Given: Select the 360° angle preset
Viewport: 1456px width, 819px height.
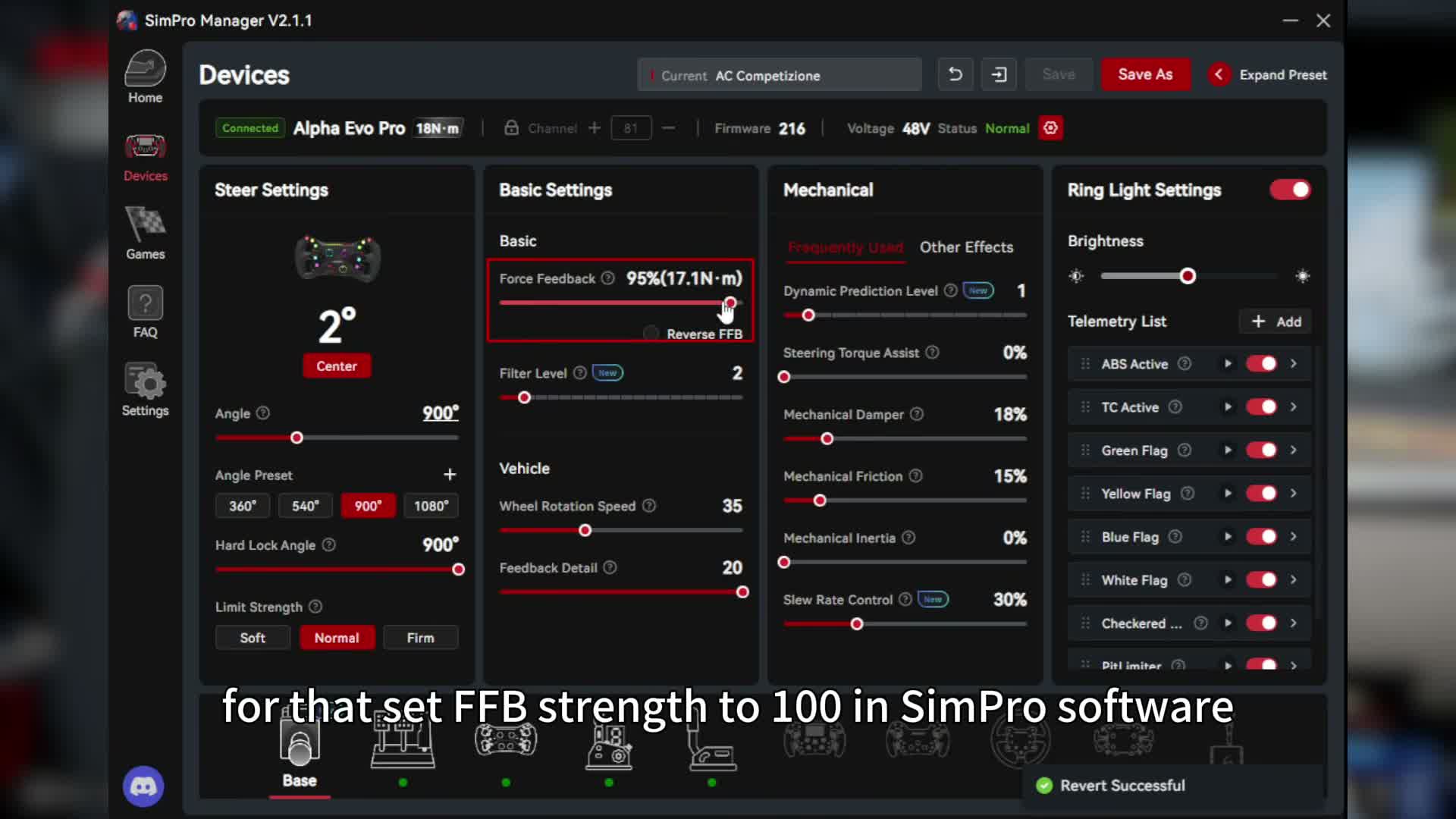Looking at the screenshot, I should pyautogui.click(x=243, y=506).
